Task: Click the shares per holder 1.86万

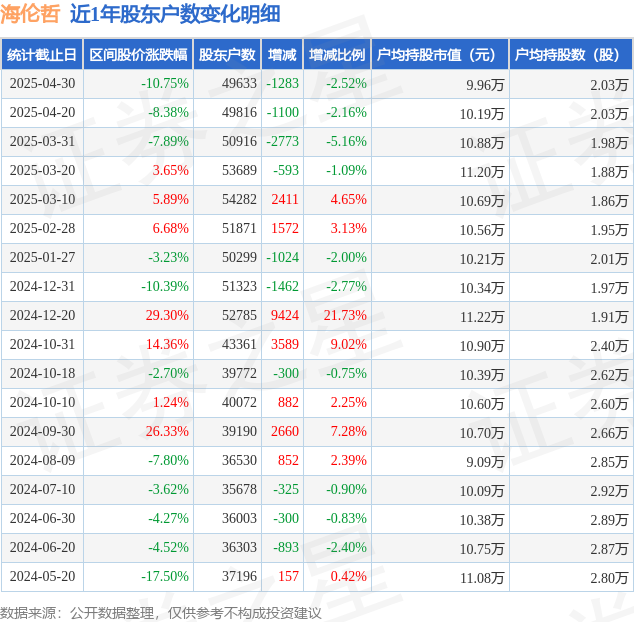Action: (x=609, y=201)
